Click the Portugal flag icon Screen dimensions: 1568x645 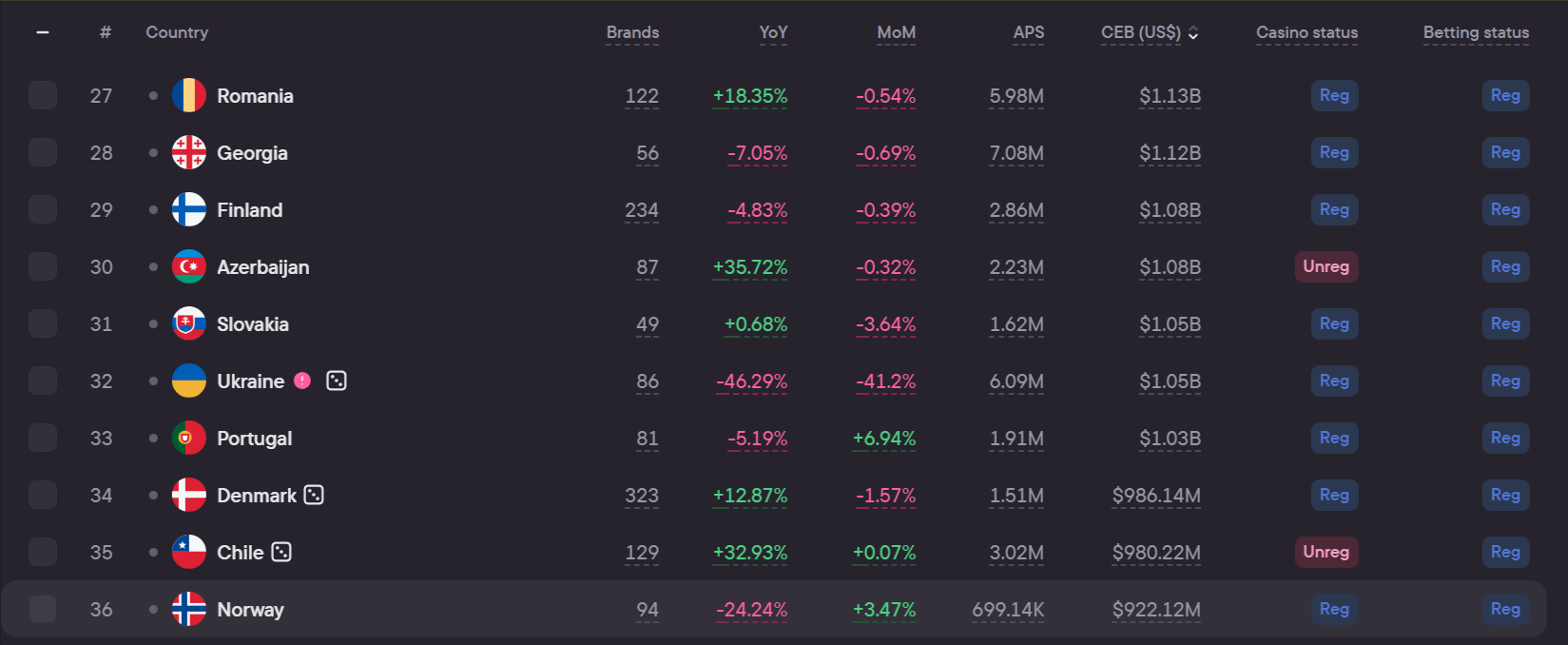coord(188,439)
